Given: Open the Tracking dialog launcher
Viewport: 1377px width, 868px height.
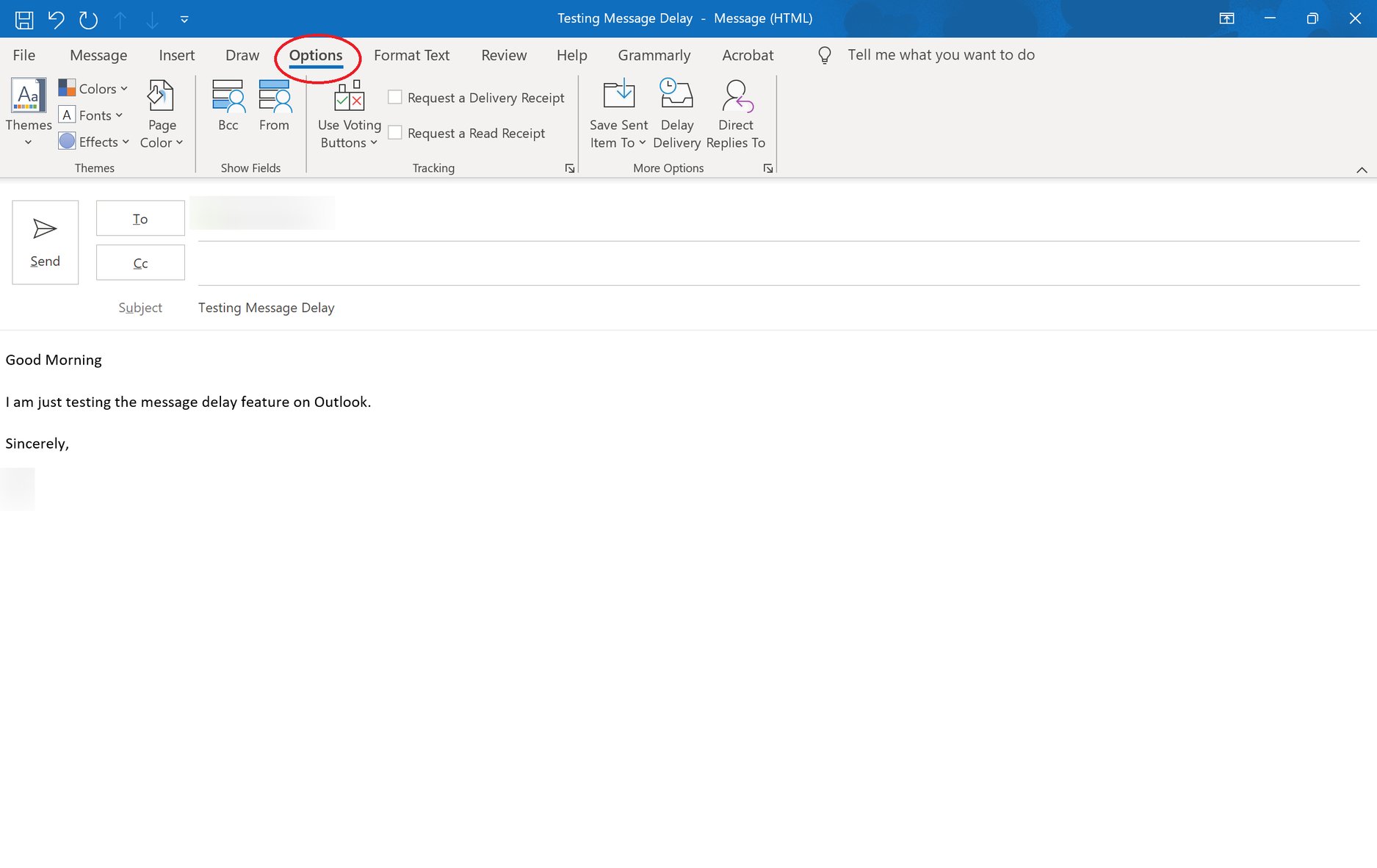Looking at the screenshot, I should coord(570,168).
